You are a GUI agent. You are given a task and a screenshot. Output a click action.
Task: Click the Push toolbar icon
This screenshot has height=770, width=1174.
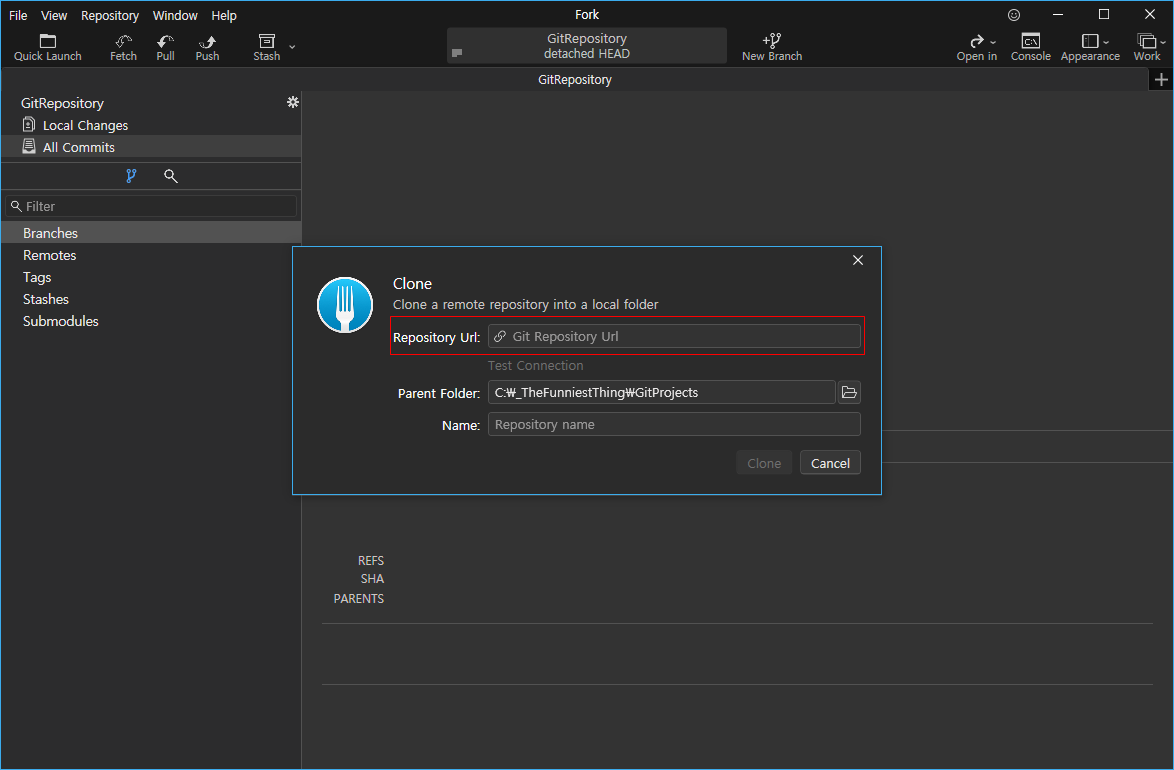(x=207, y=47)
